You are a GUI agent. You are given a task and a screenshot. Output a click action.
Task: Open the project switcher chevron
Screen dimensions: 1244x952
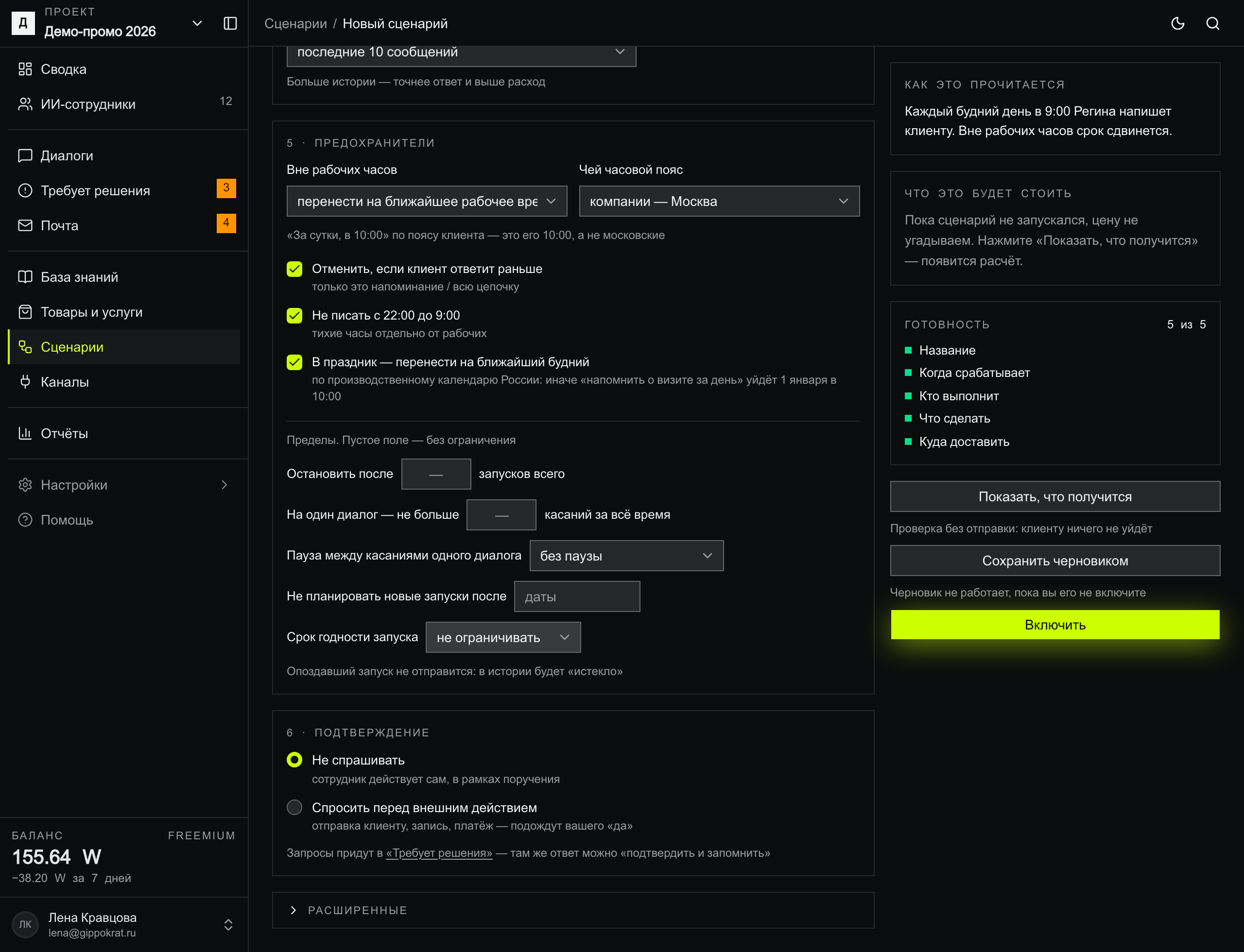[x=197, y=23]
